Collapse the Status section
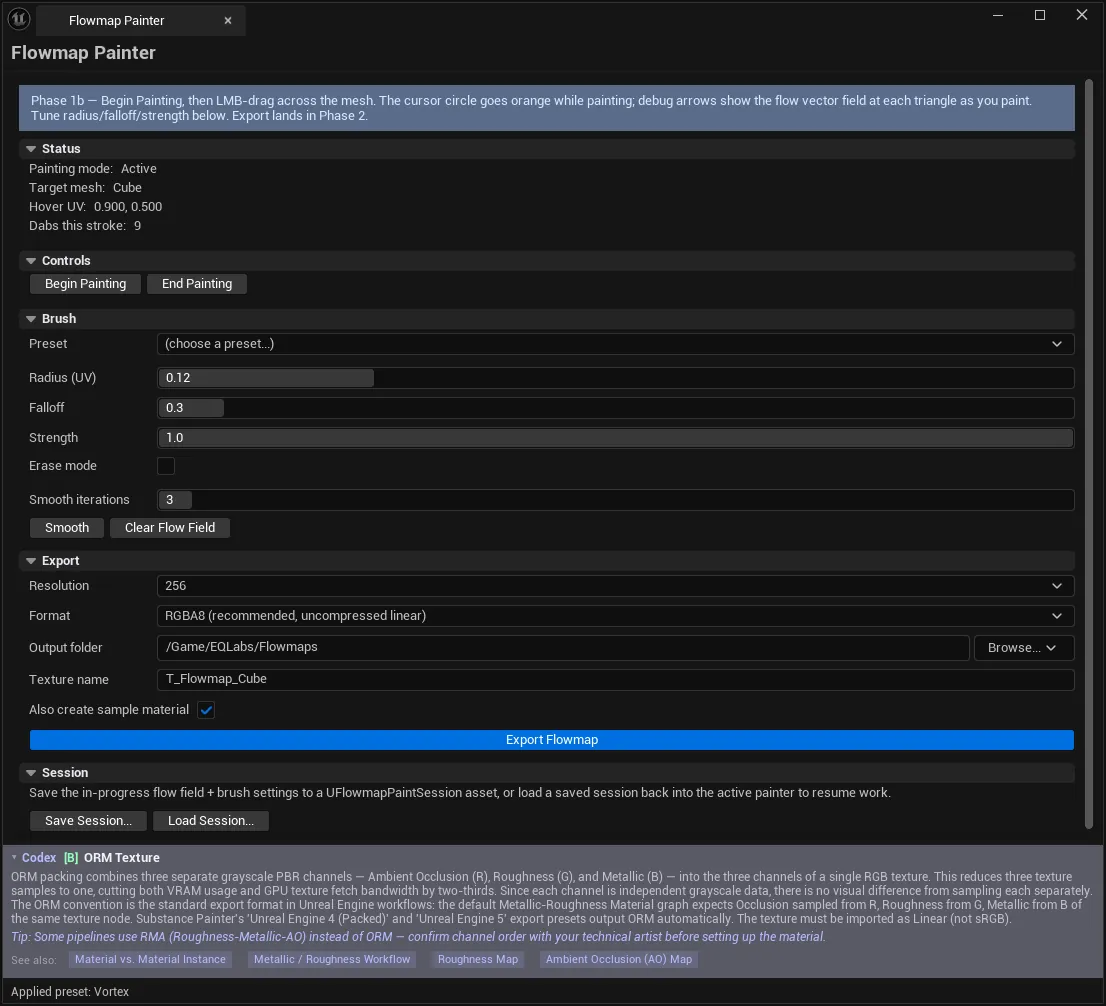1106x1006 pixels. (31, 149)
